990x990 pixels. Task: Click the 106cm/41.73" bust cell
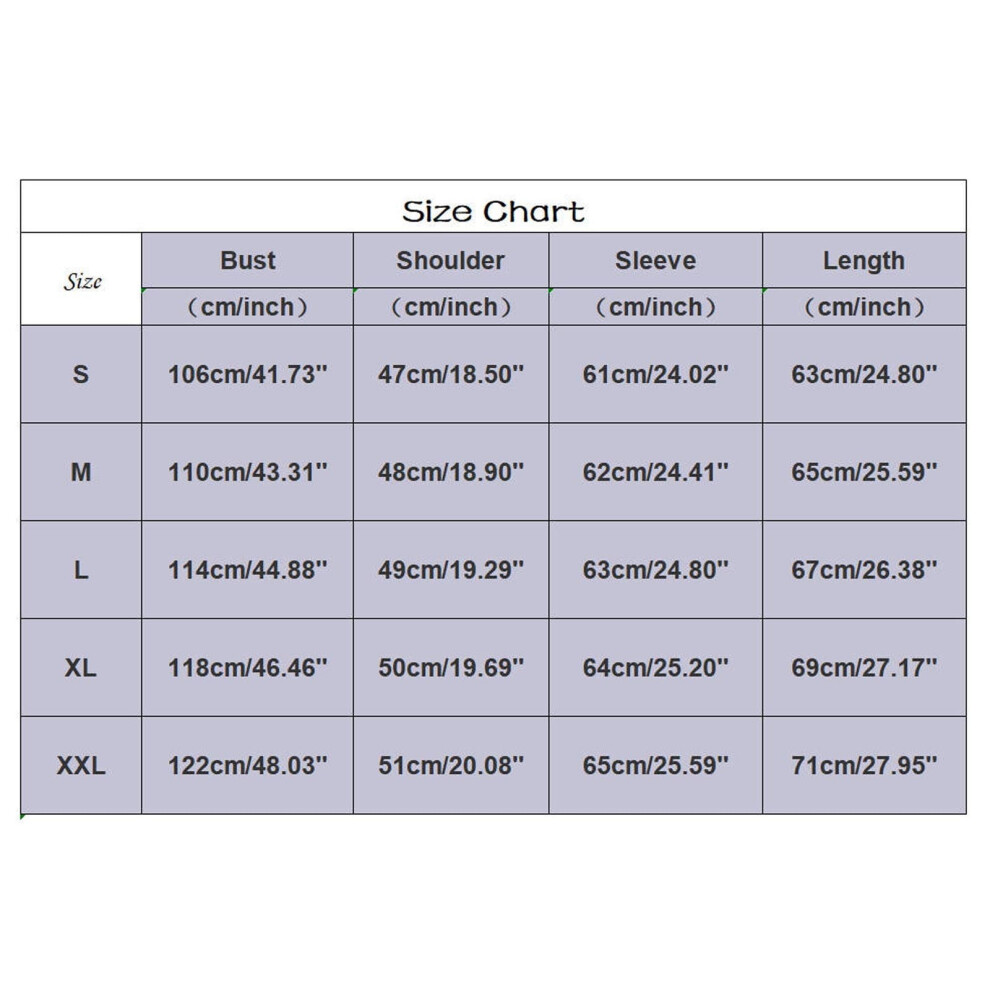(248, 374)
